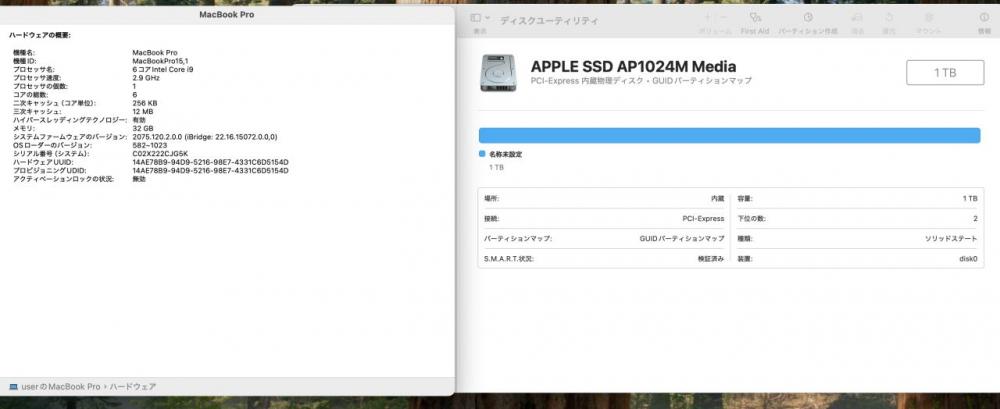1000x409 pixels.
Task: Click the MacBook Pro window title bar
Action: click(226, 14)
